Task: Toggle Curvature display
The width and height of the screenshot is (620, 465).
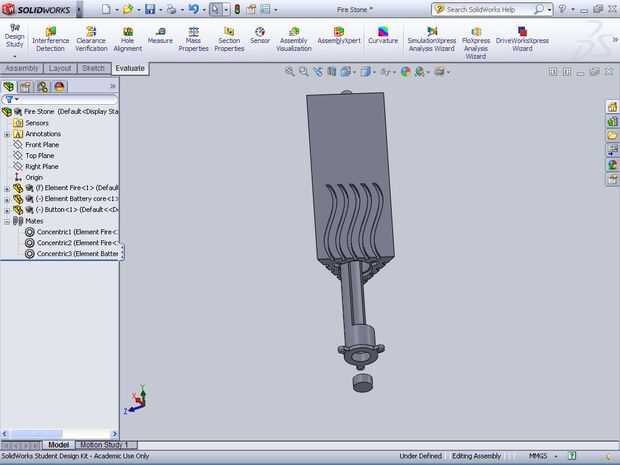Action: (x=383, y=35)
